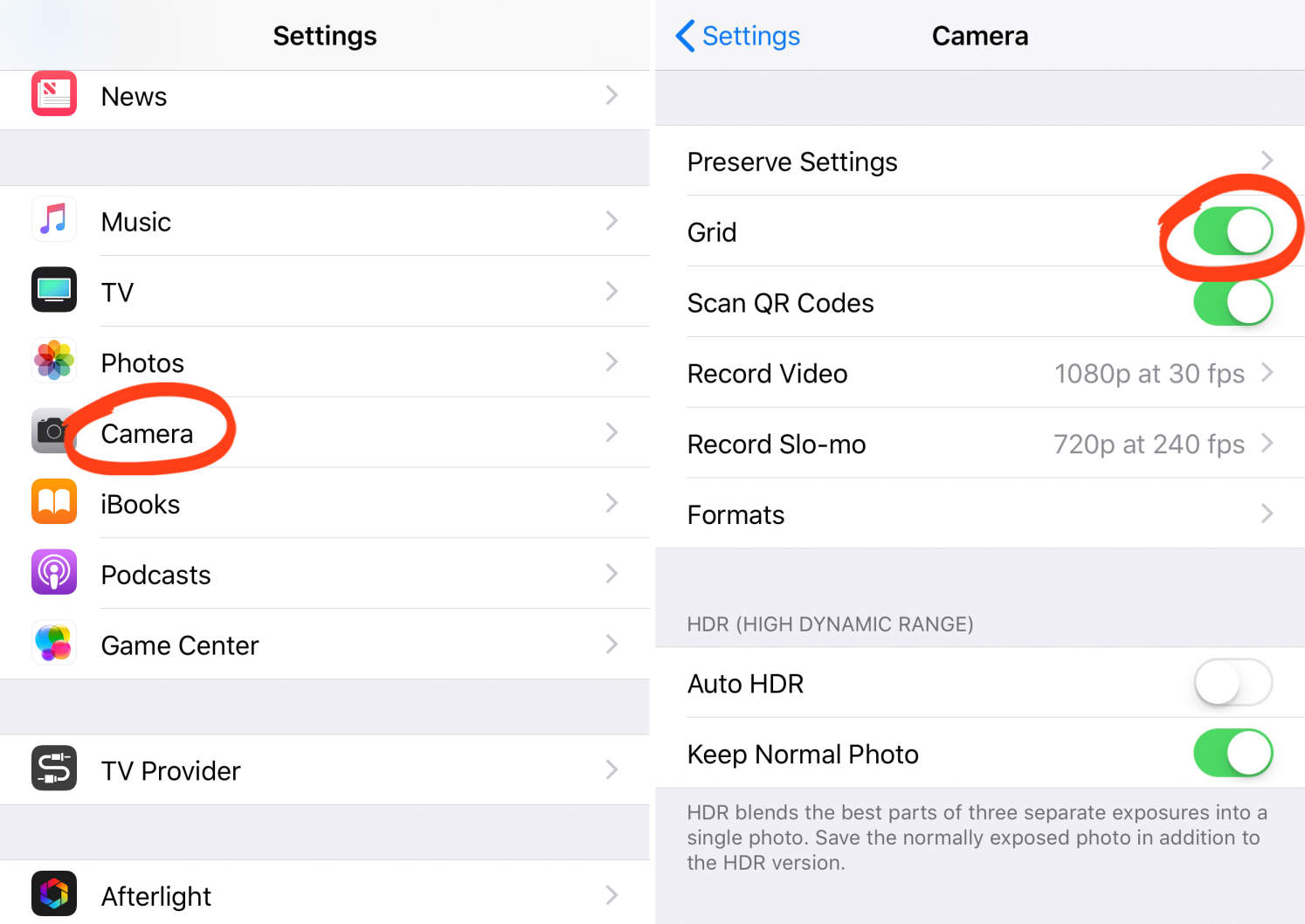Image resolution: width=1305 pixels, height=924 pixels.
Task: Select the Music icon in Settings
Action: [x=53, y=220]
